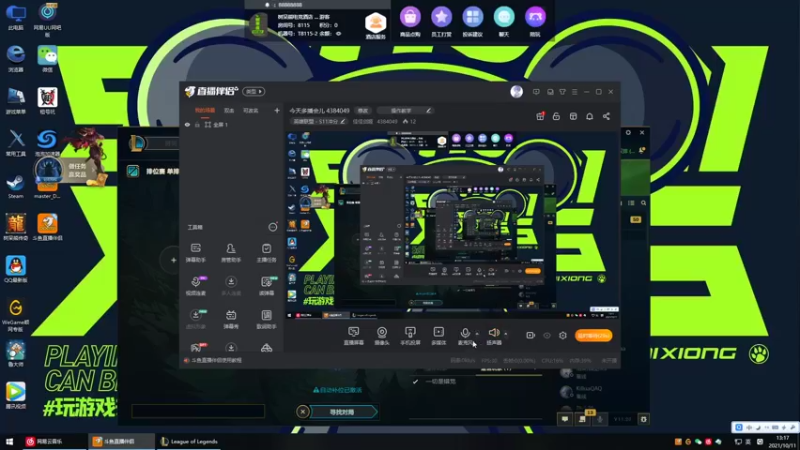The image size is (800, 450).
Task: Open the 主播任务 streamer tasks tool
Action: pyautogui.click(x=266, y=253)
